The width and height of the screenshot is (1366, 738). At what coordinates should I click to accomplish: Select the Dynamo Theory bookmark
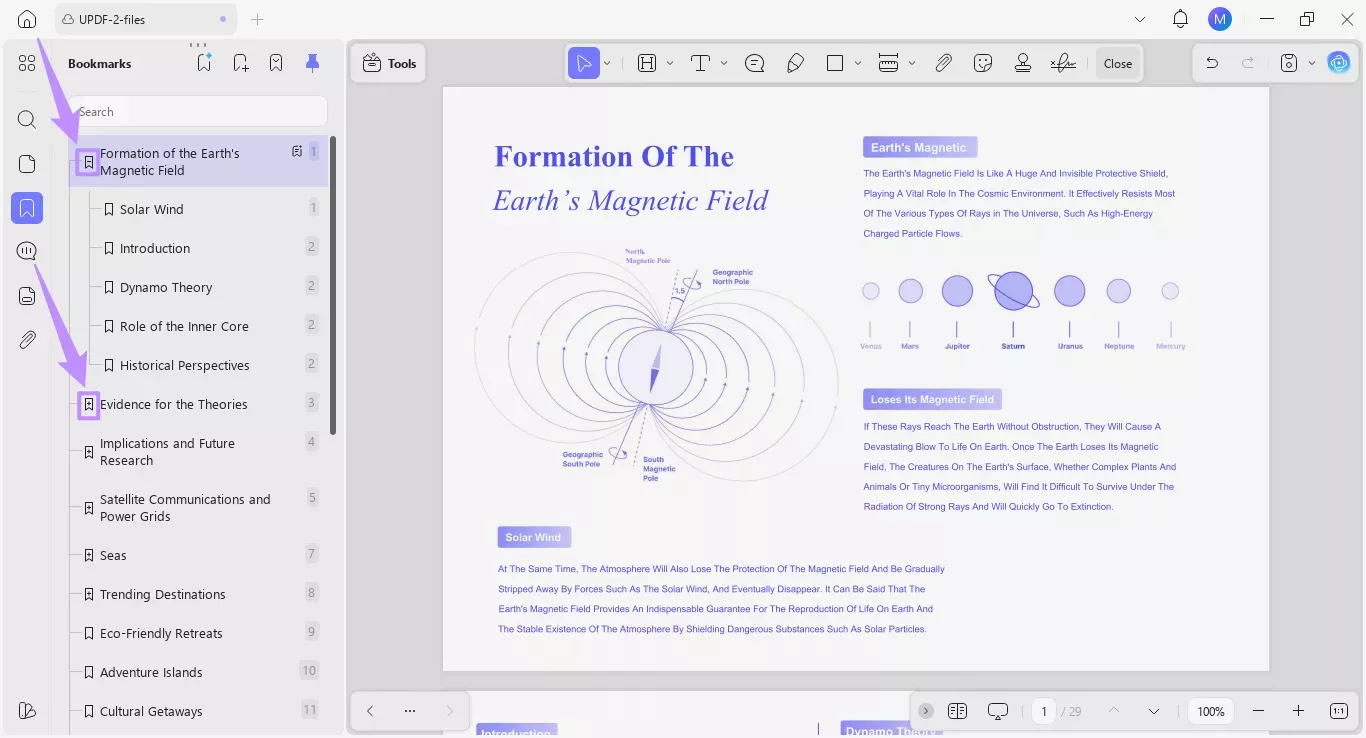point(167,287)
